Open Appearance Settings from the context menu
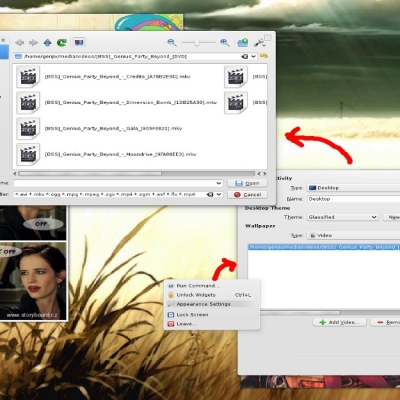 213,304
